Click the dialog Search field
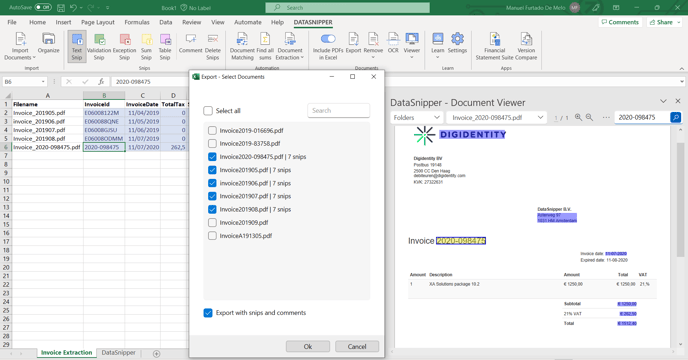Viewport: 688px width, 360px height. coord(338,111)
